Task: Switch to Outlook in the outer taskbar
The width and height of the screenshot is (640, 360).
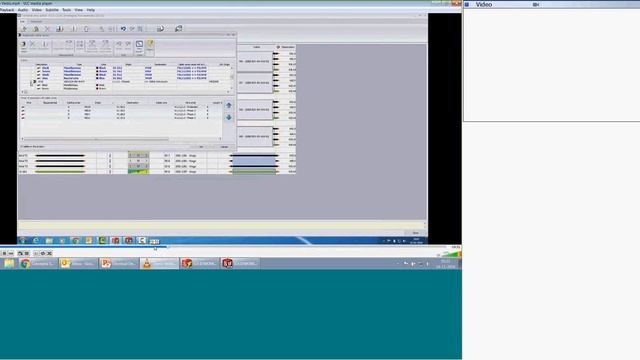Action: coord(78,264)
